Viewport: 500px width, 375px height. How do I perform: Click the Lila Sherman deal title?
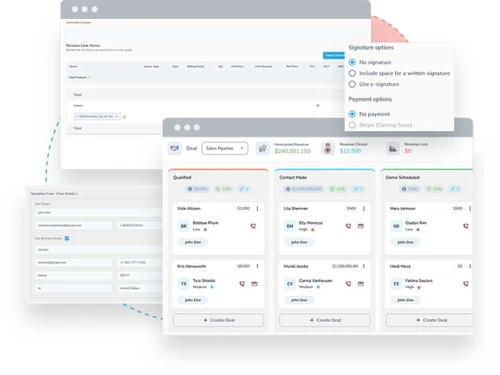pyautogui.click(x=296, y=208)
